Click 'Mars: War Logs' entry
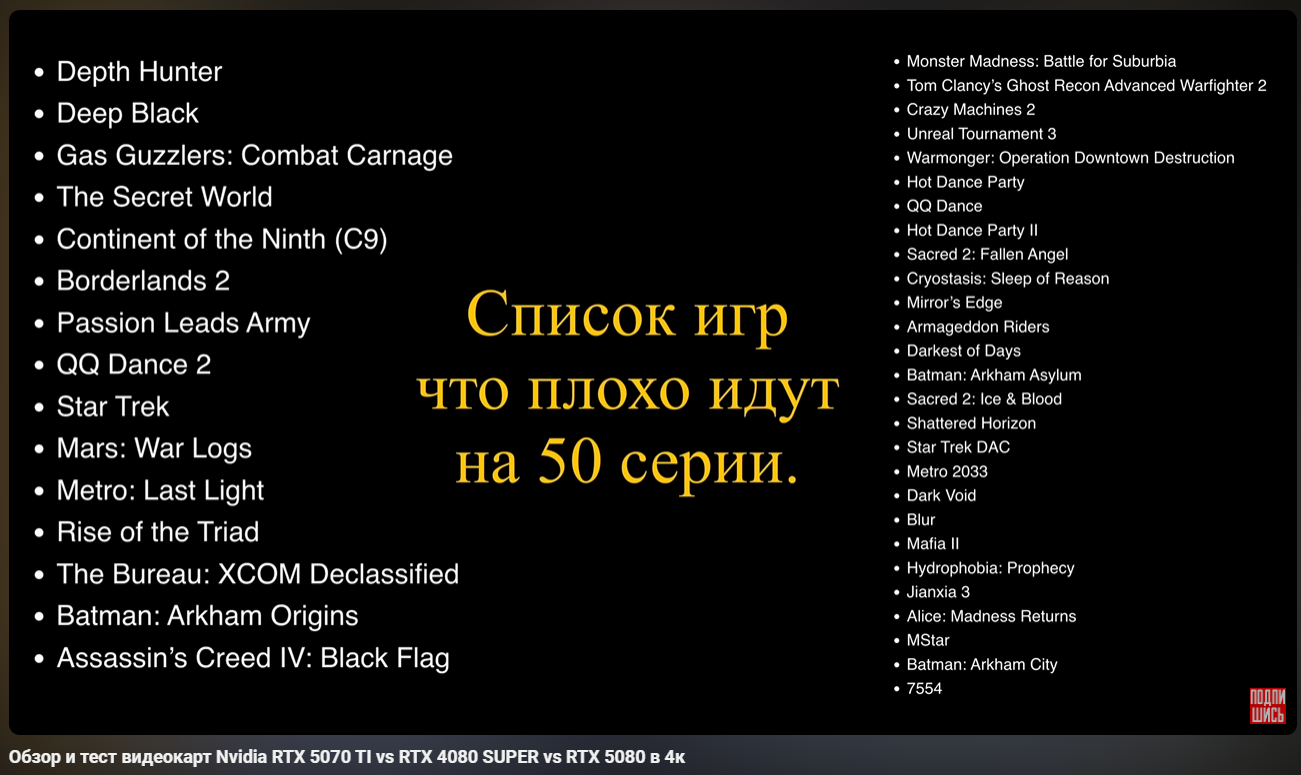 coord(154,449)
